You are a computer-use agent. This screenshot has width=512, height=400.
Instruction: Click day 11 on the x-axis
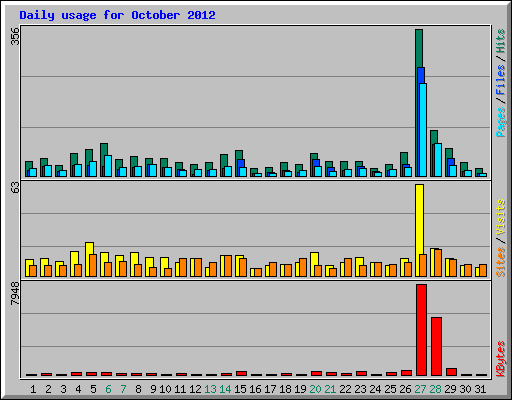click(180, 389)
